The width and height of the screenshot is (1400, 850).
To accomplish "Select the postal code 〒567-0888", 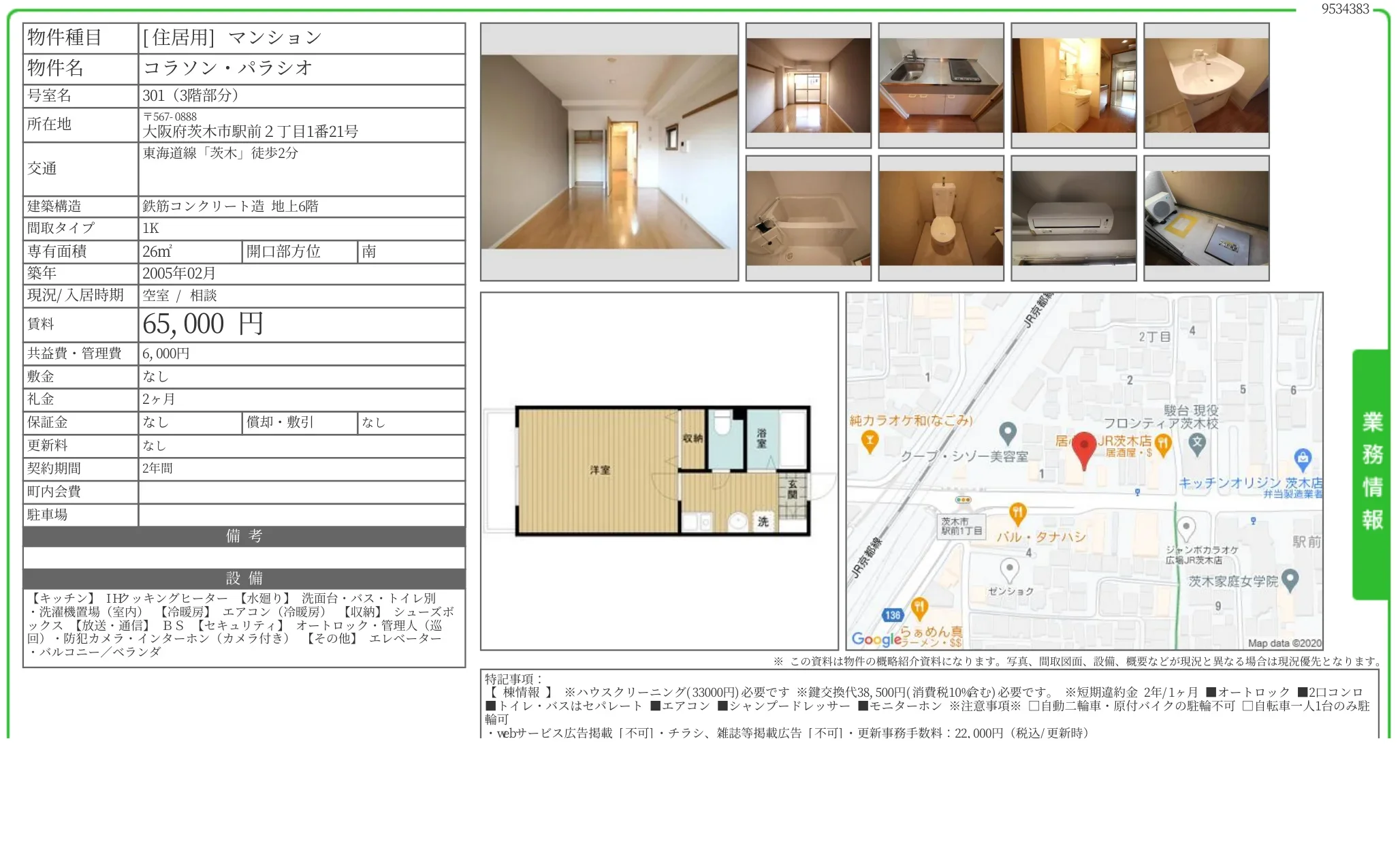I will [x=170, y=116].
